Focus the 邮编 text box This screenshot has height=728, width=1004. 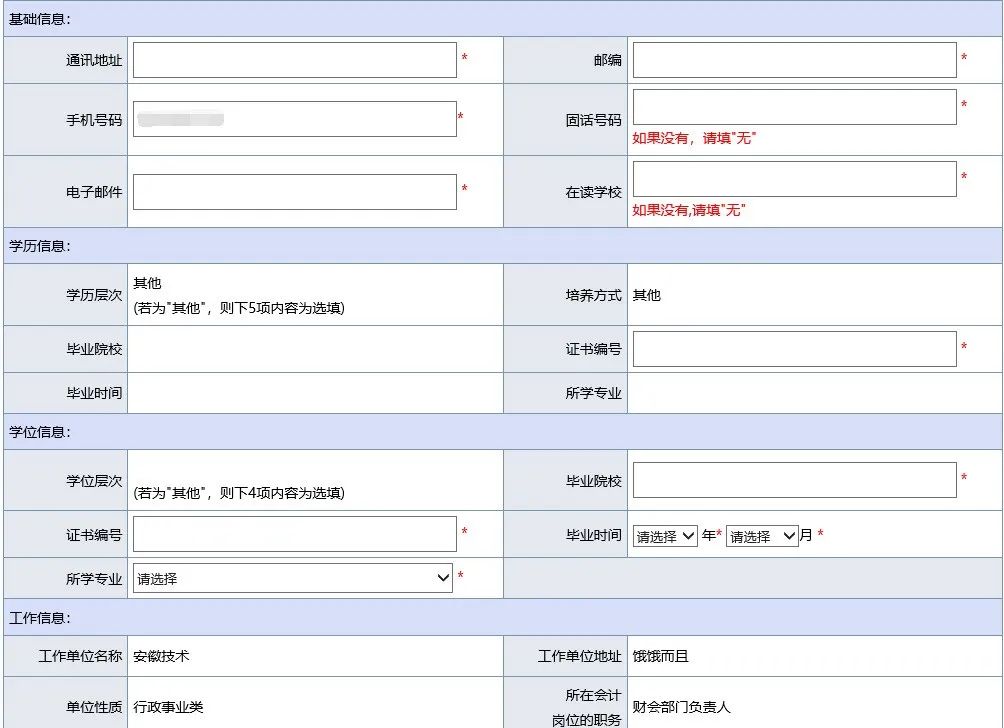click(x=794, y=60)
